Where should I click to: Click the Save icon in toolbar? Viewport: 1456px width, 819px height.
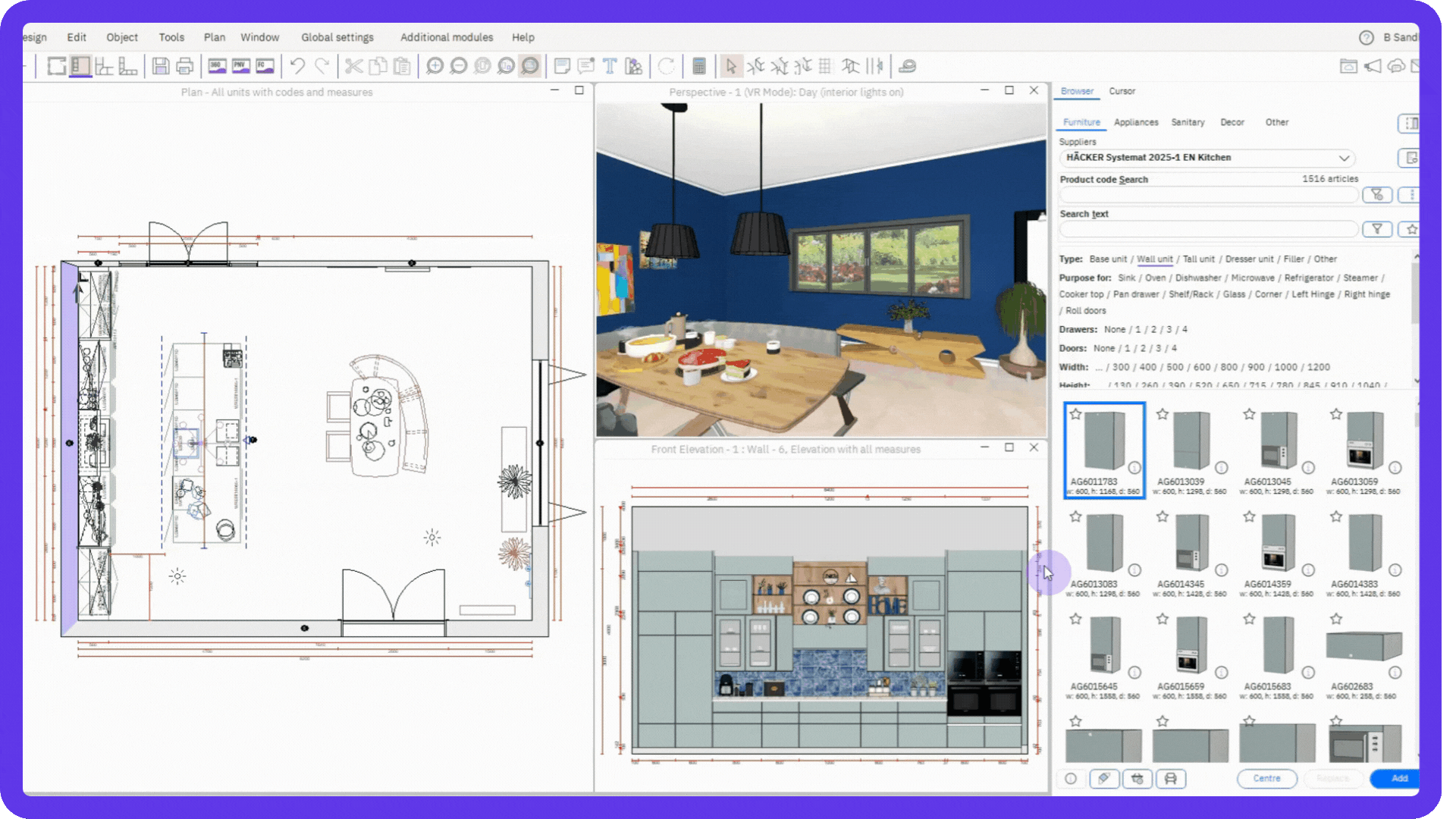160,67
